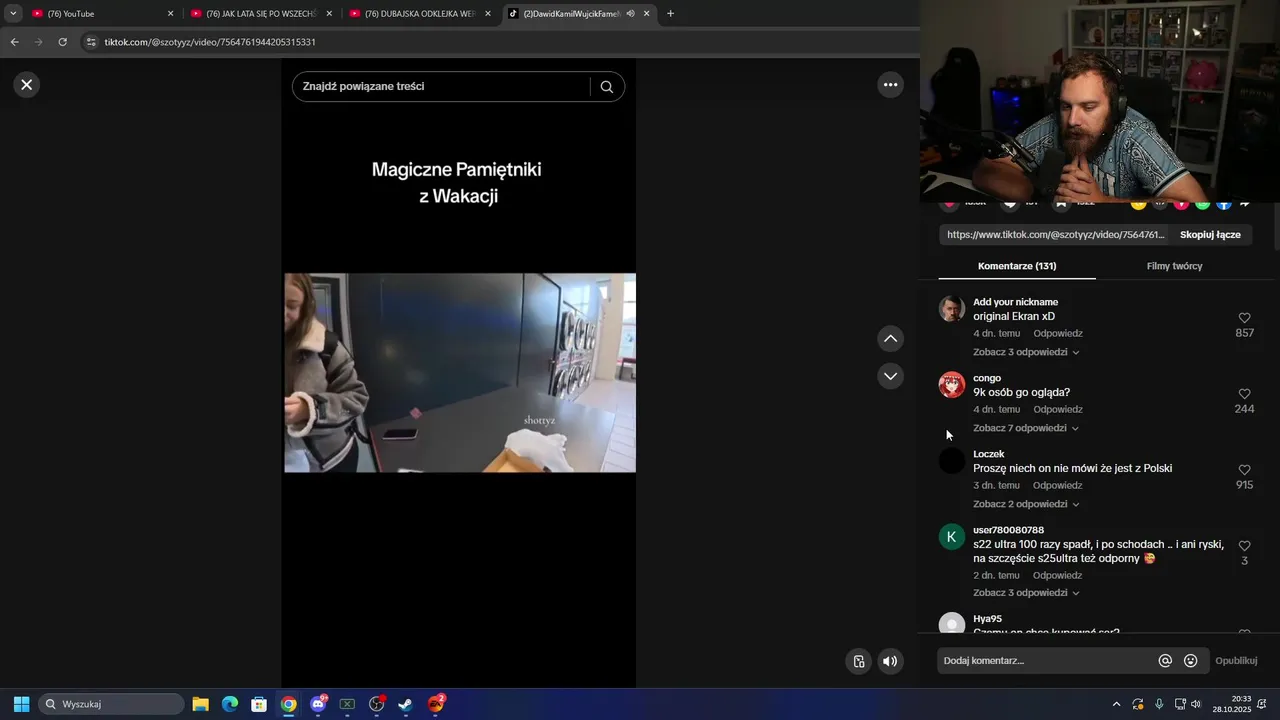Expand 'Zobacz 7 odpowiedzi' under congo's comment
This screenshot has height=720, width=1280.
(x=1026, y=428)
